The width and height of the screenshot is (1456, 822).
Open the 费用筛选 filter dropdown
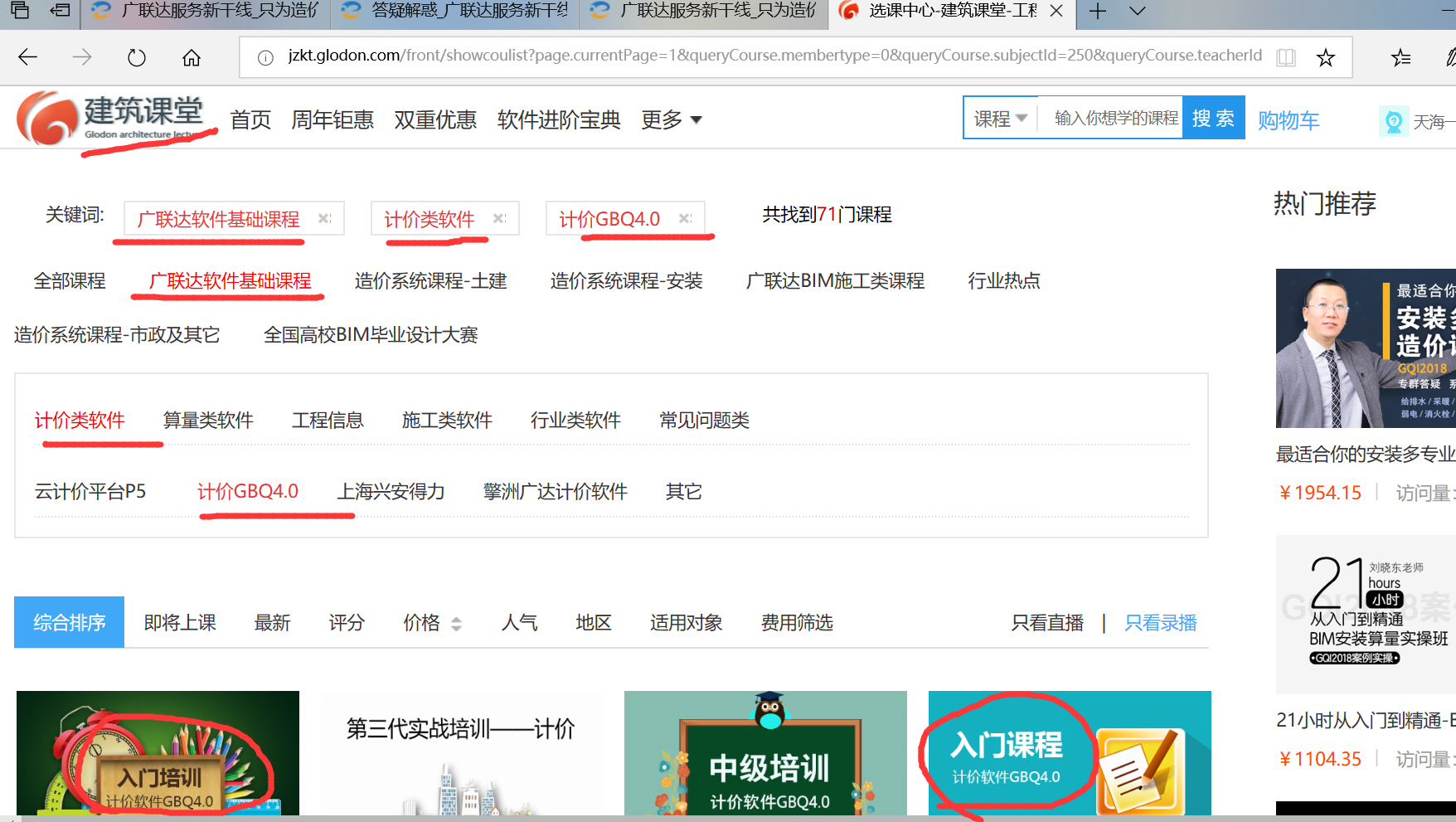(797, 623)
